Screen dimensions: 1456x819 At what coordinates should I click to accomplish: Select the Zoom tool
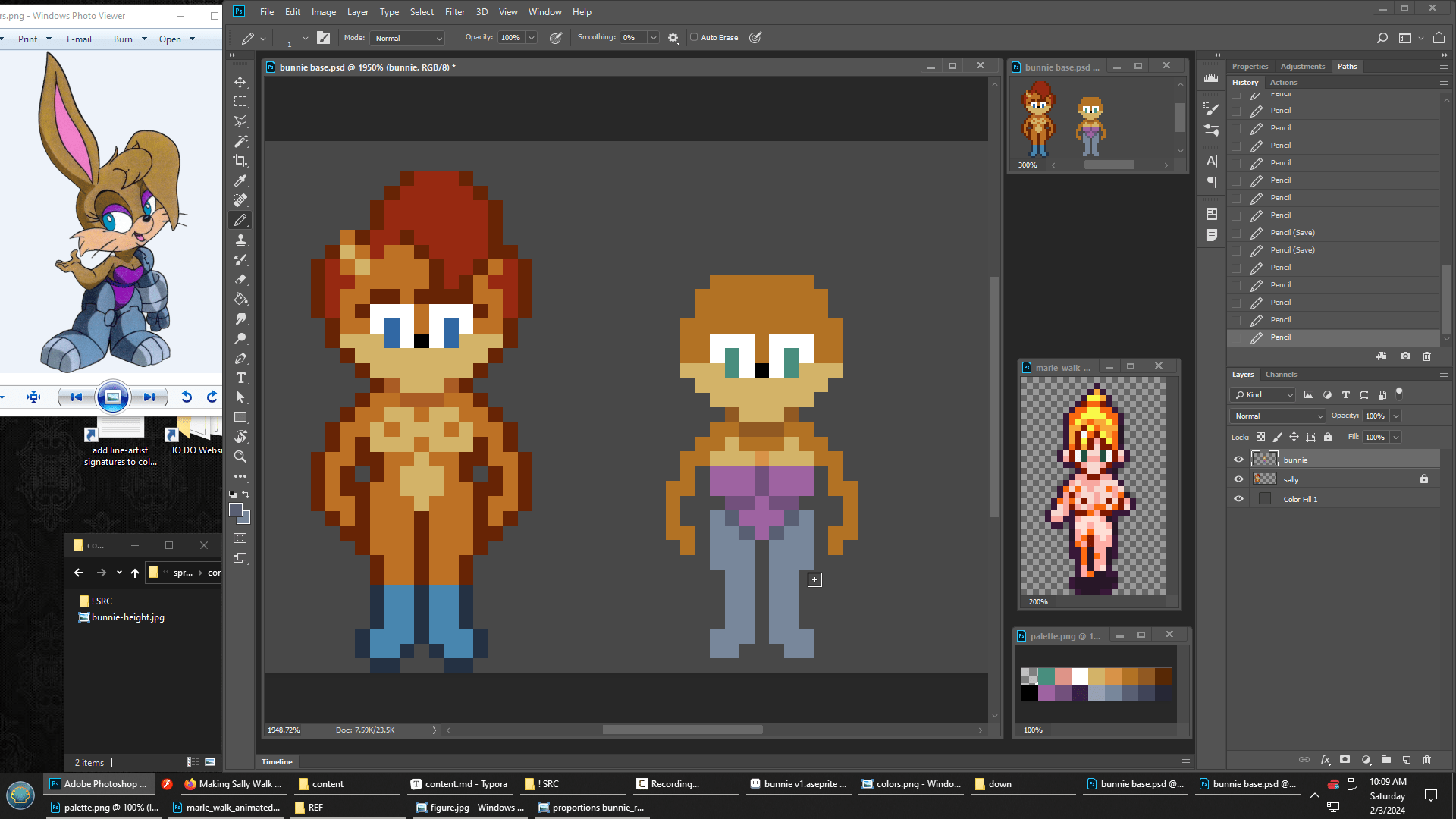pyautogui.click(x=240, y=457)
